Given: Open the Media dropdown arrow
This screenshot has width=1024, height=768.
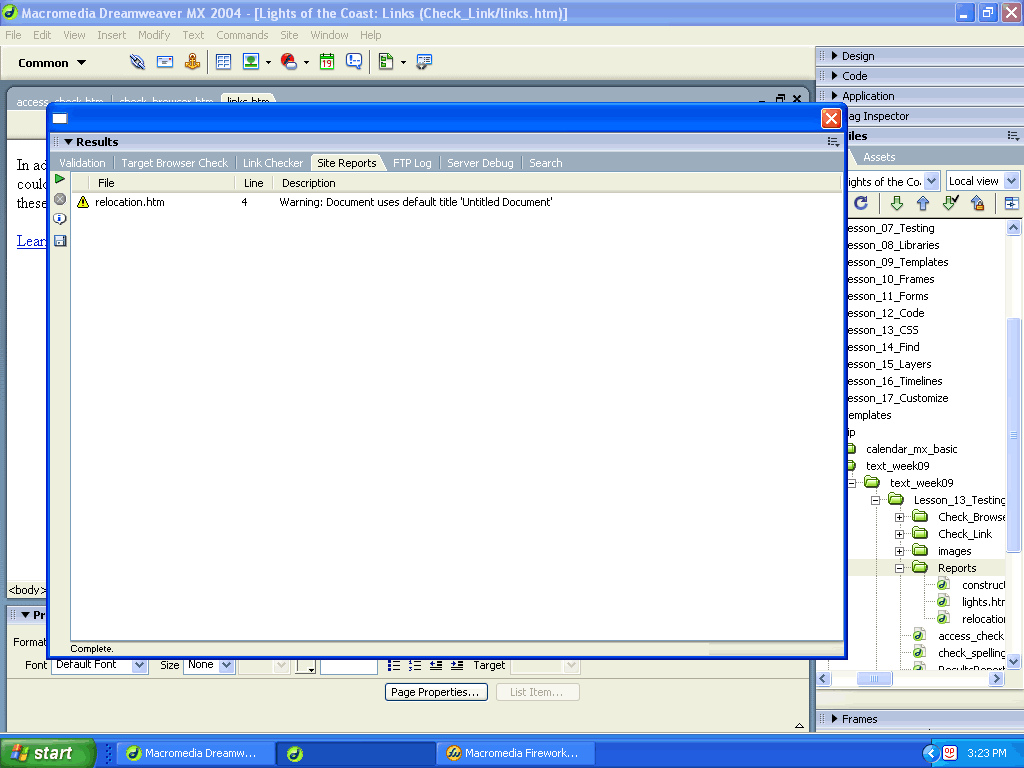Looking at the screenshot, I should [306, 63].
